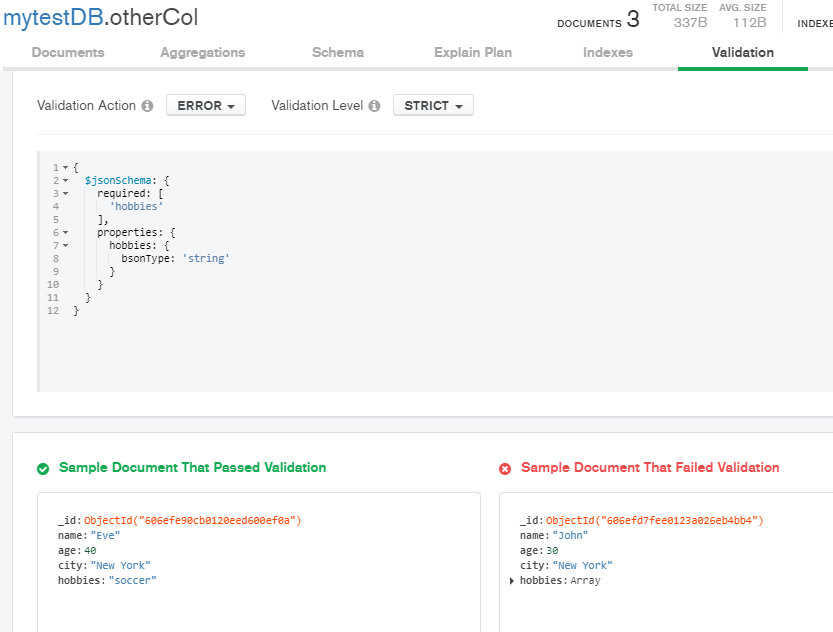Click the ObjectId of the passed document
Viewport: 833px width, 632px height.
point(192,521)
